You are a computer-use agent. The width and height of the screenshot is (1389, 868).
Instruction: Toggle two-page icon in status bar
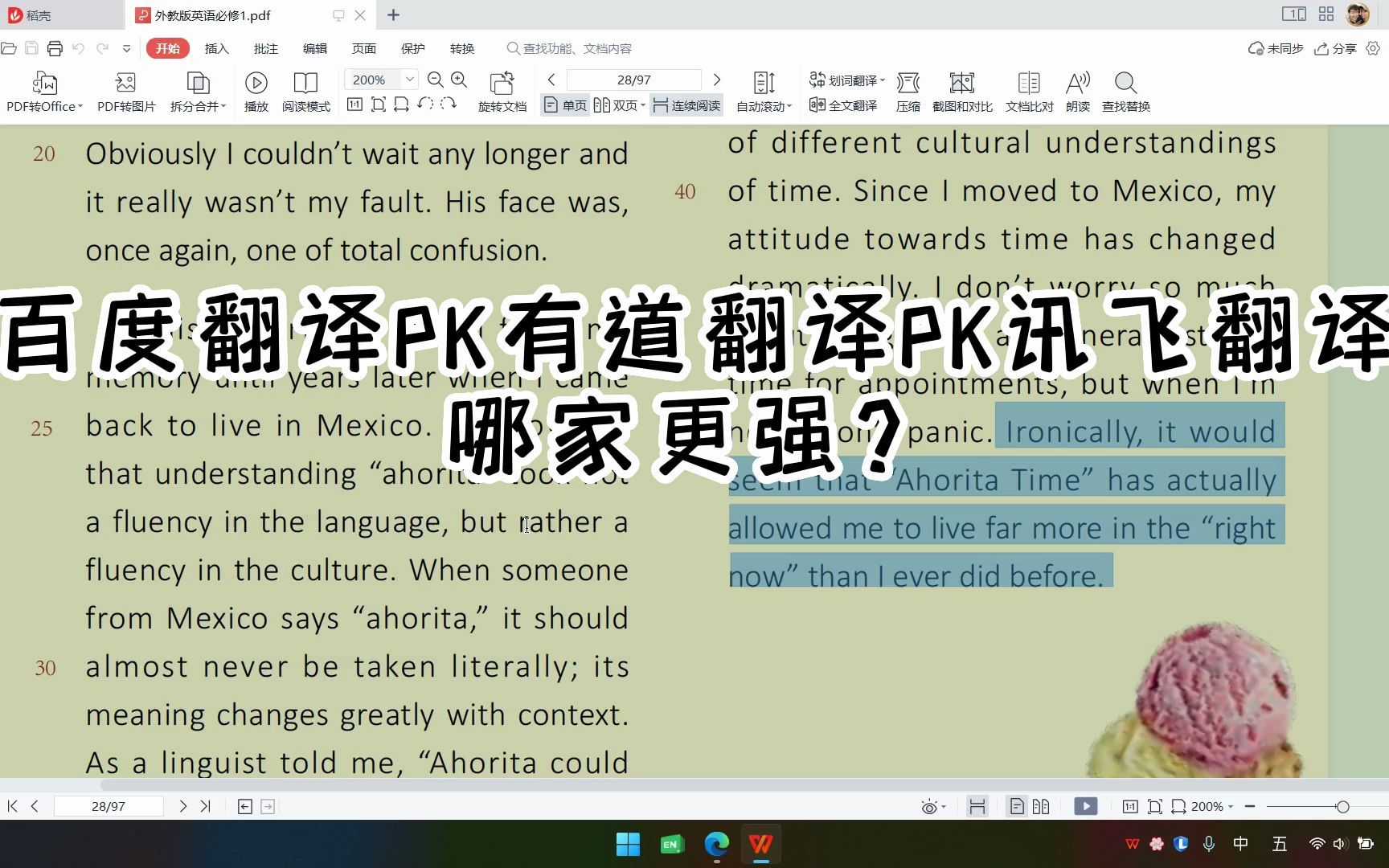1041,806
